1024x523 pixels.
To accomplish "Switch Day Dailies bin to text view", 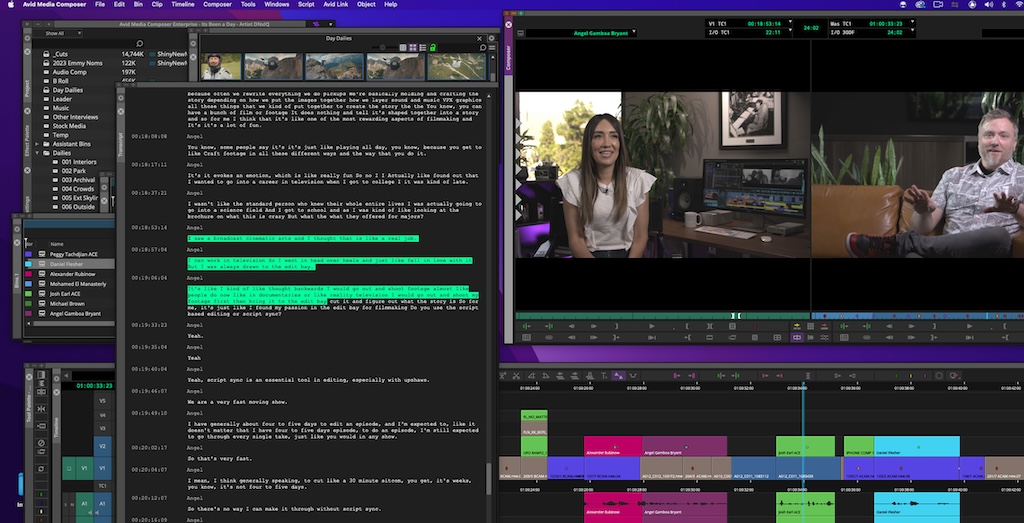I will click(402, 48).
